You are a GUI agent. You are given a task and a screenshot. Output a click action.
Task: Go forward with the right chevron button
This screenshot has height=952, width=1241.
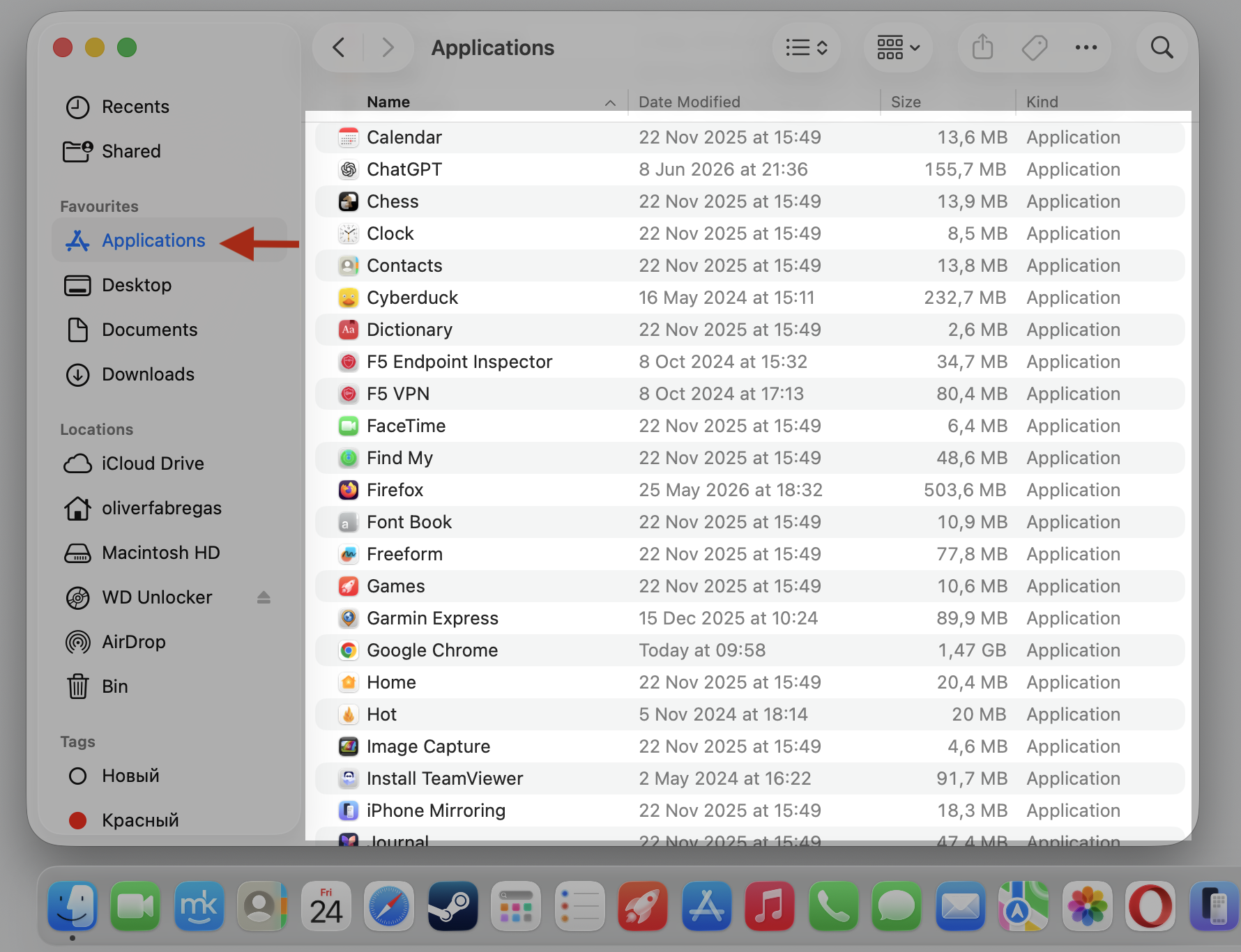pyautogui.click(x=388, y=47)
